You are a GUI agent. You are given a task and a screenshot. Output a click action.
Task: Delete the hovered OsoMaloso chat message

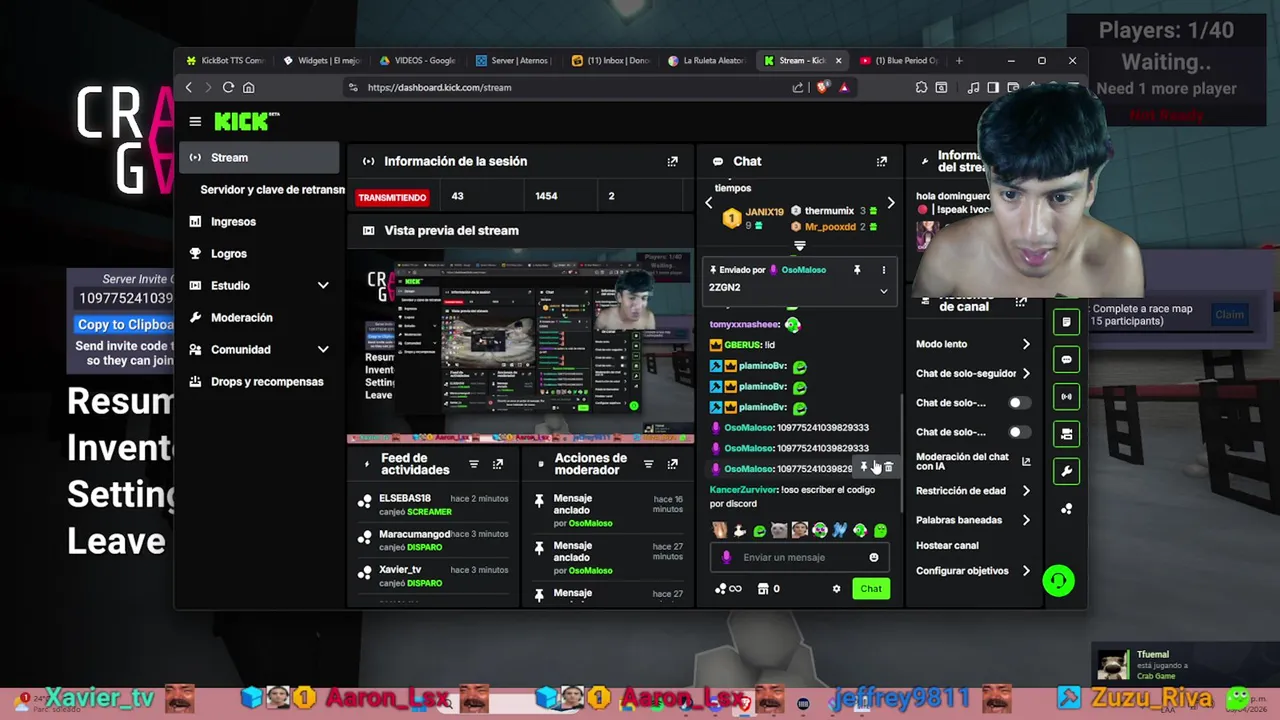(888, 468)
